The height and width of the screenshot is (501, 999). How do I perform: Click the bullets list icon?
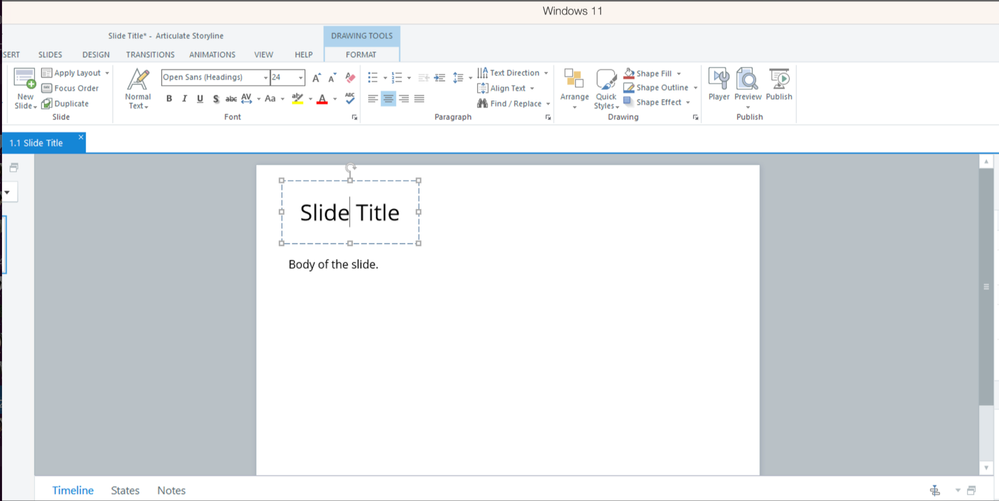click(x=373, y=78)
